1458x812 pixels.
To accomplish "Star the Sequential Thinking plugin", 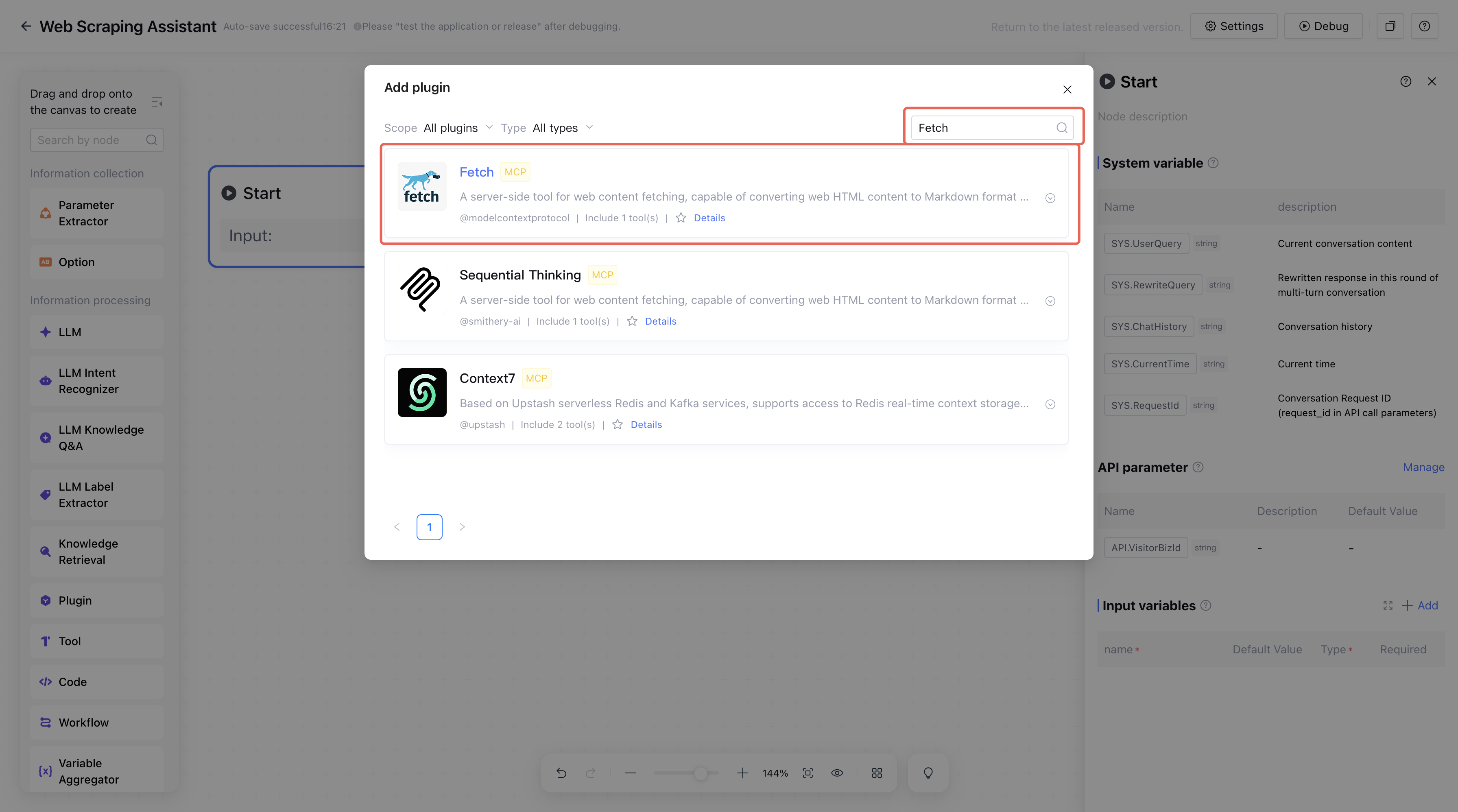I will [x=632, y=321].
